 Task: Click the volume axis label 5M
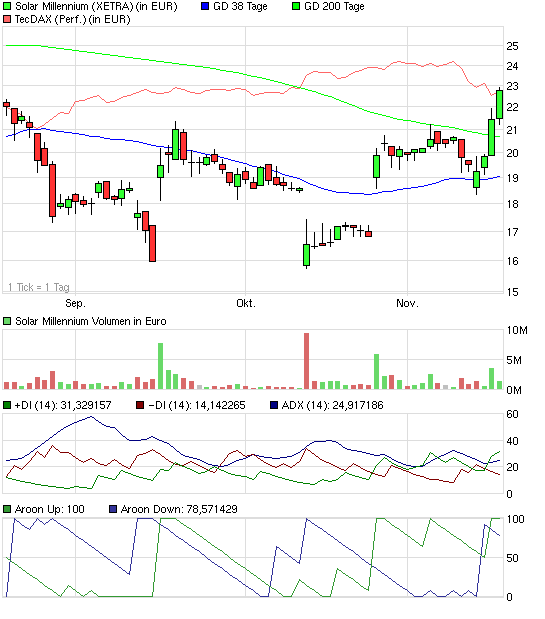514,360
